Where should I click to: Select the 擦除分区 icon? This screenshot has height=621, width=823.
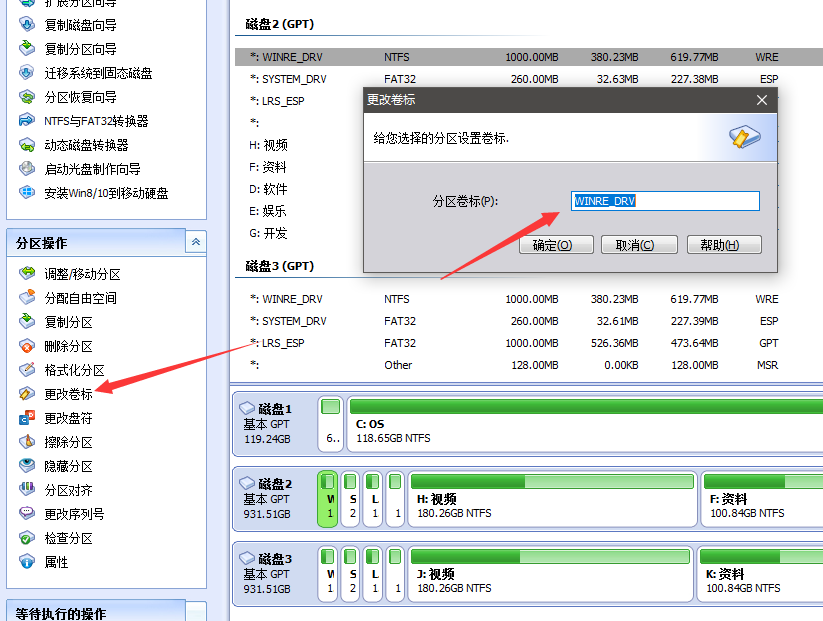27,442
